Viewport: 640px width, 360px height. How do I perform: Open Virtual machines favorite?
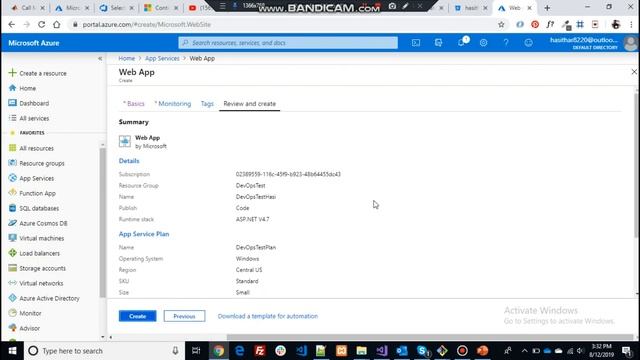click(x=36, y=238)
